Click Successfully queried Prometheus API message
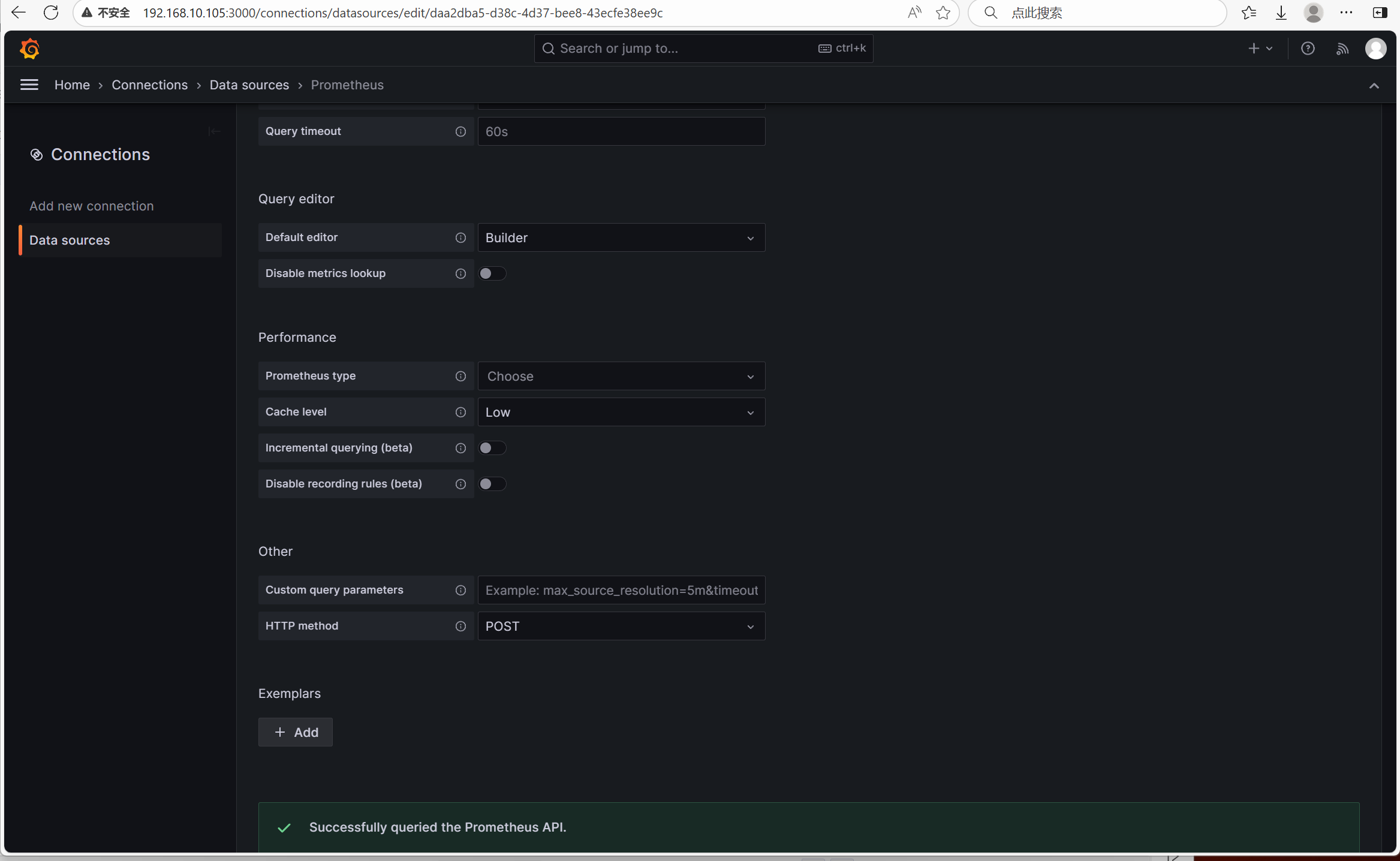The height and width of the screenshot is (861, 1400). click(438, 827)
